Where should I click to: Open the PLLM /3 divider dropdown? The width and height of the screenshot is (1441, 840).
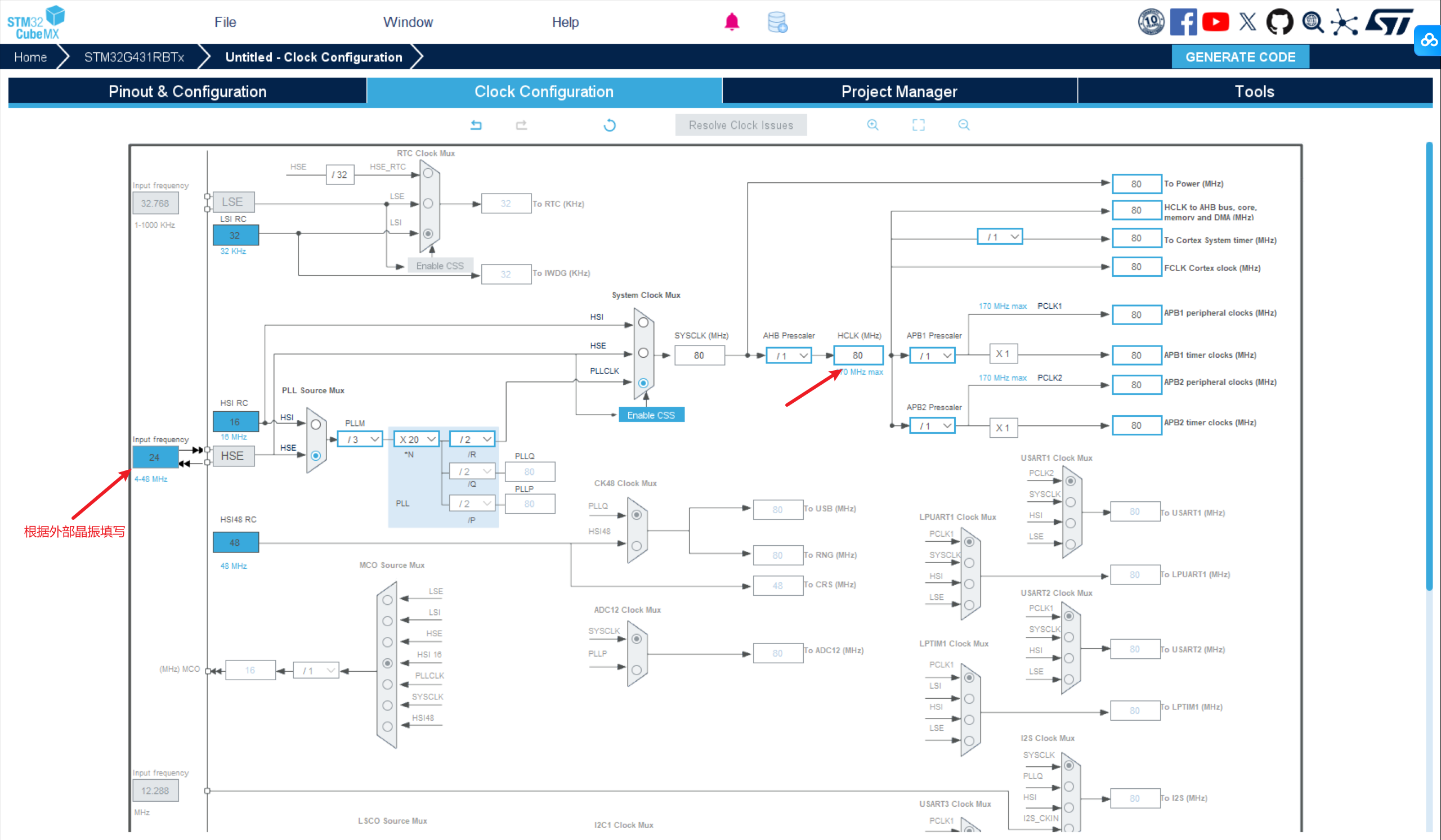(x=360, y=439)
